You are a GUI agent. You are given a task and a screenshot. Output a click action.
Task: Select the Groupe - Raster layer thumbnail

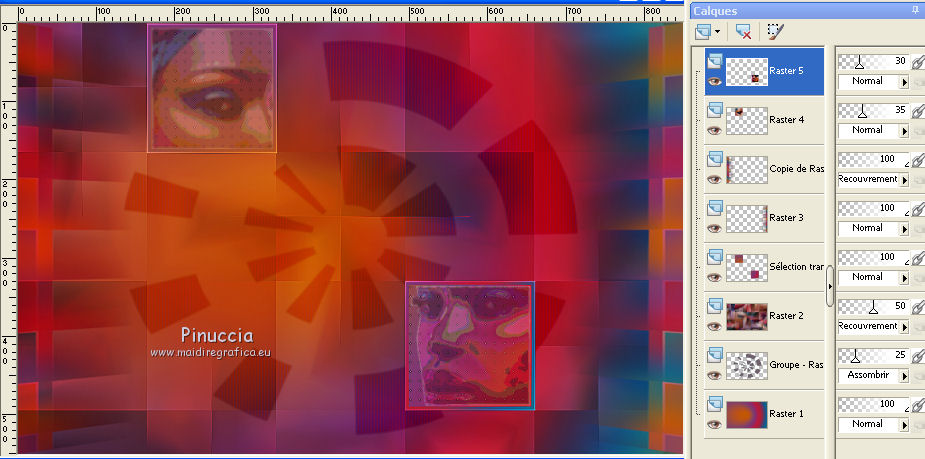pos(747,365)
